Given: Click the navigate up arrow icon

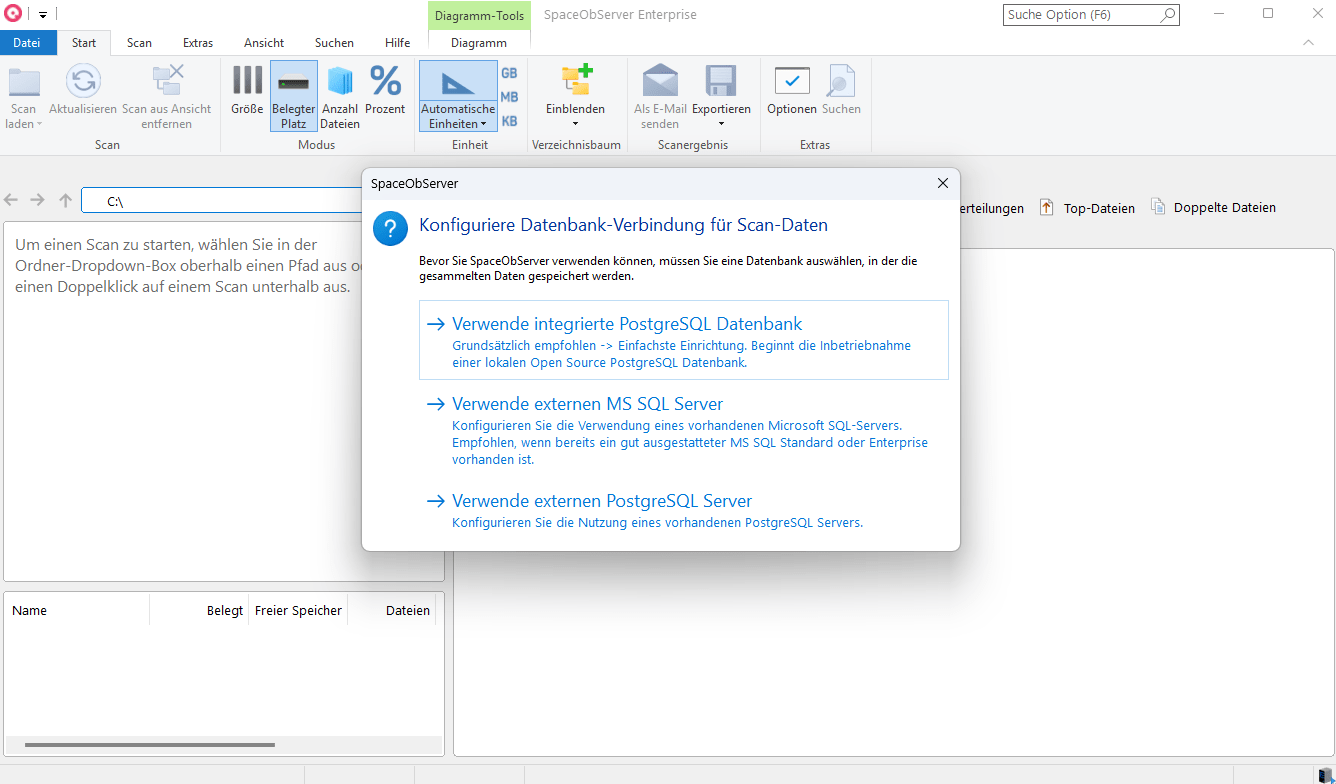Looking at the screenshot, I should click(66, 201).
